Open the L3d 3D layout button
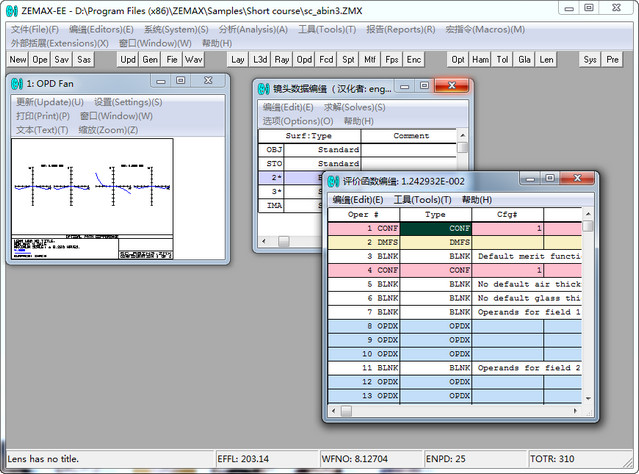The height and width of the screenshot is (474, 639). click(x=260, y=60)
